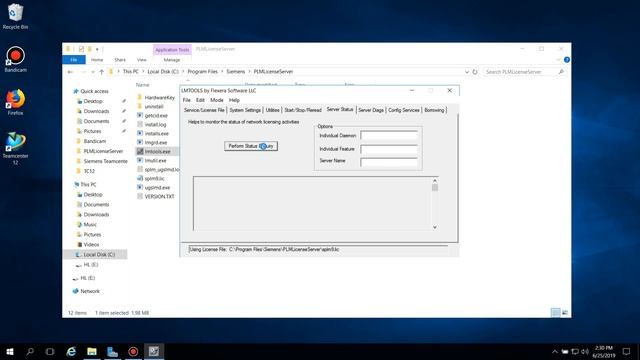The image size is (640, 360).
Task: Click the status output scrollbar up arrow
Action: pyautogui.click(x=435, y=180)
